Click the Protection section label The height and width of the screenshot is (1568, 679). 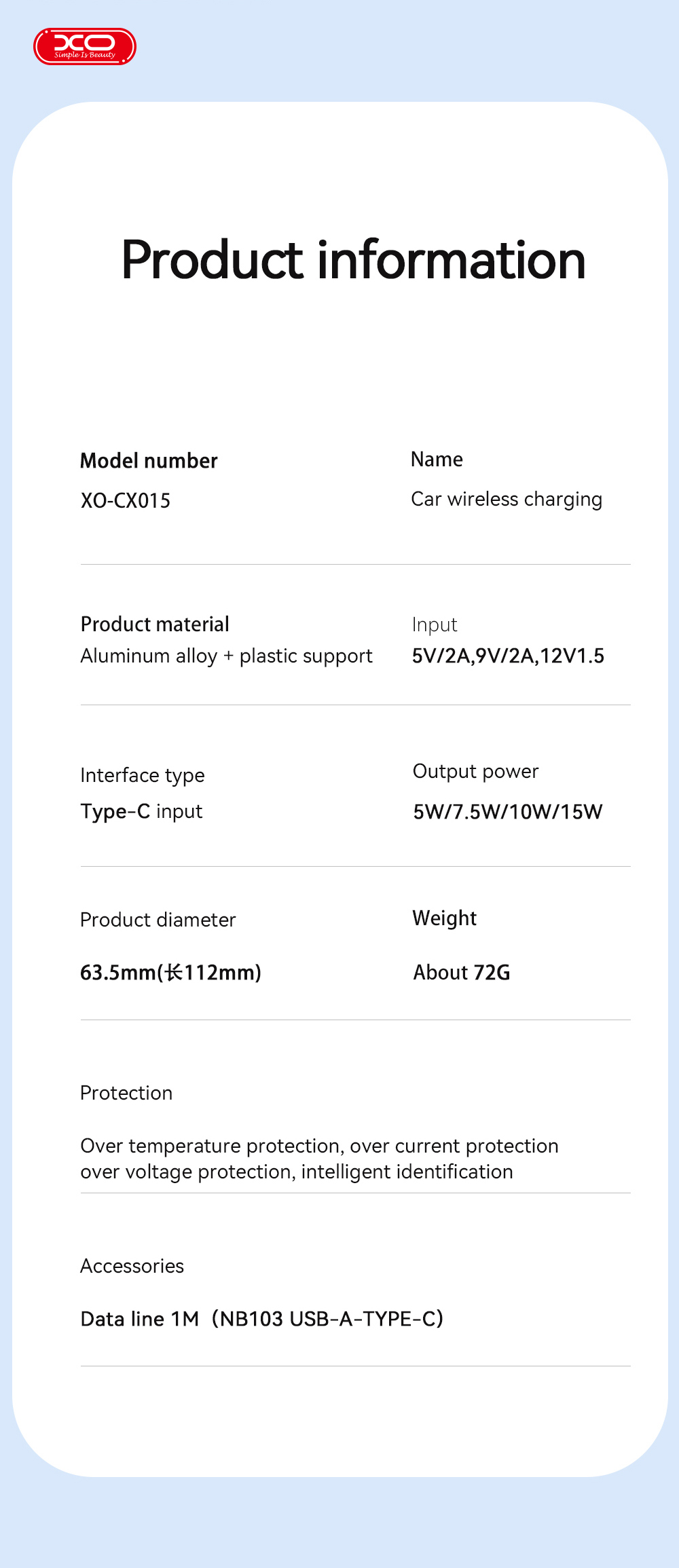(x=126, y=1094)
